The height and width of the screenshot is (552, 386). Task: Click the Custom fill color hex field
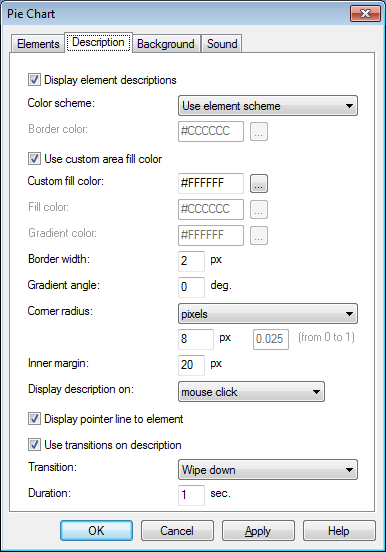click(211, 183)
